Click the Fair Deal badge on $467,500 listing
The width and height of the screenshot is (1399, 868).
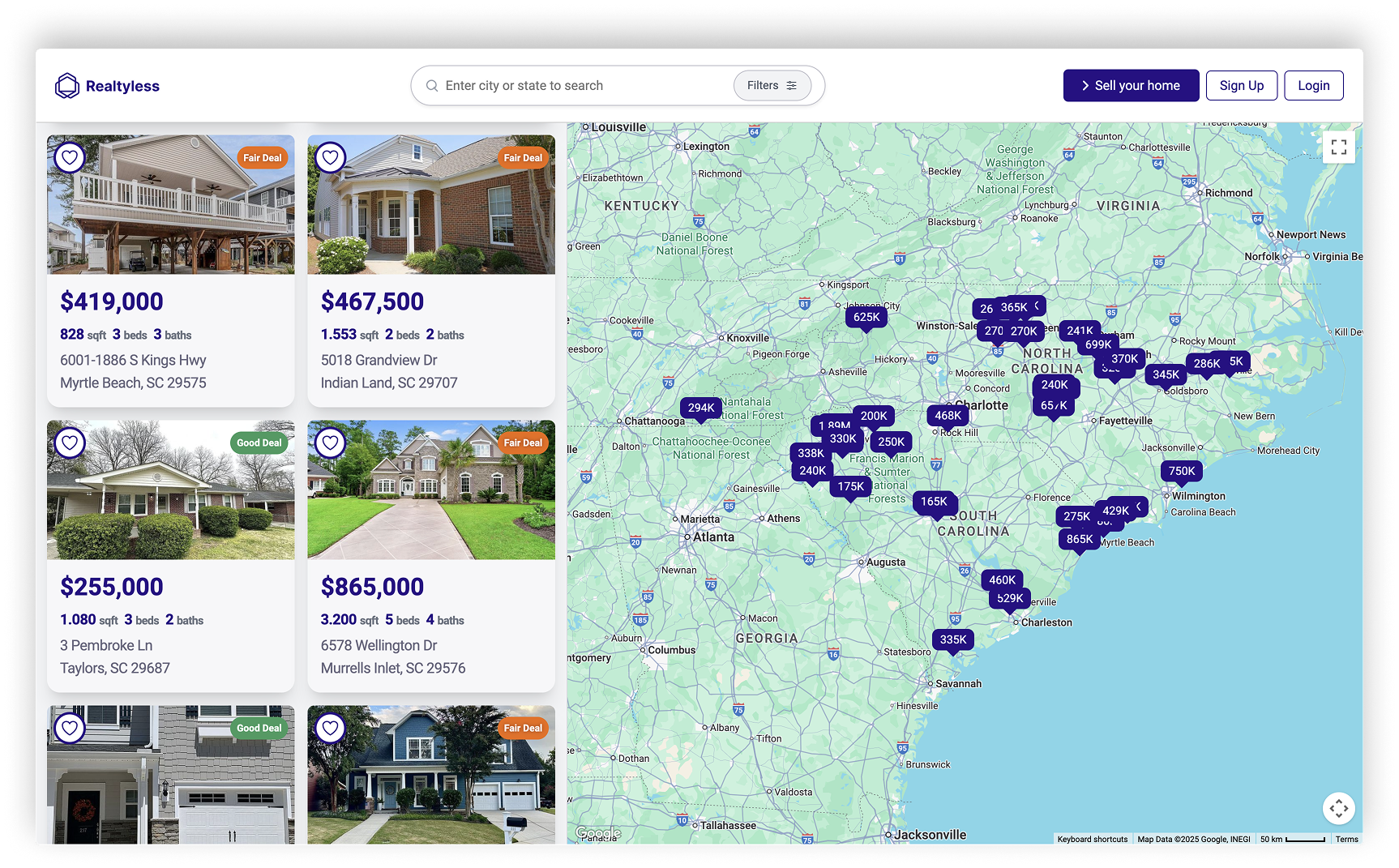pyautogui.click(x=523, y=158)
